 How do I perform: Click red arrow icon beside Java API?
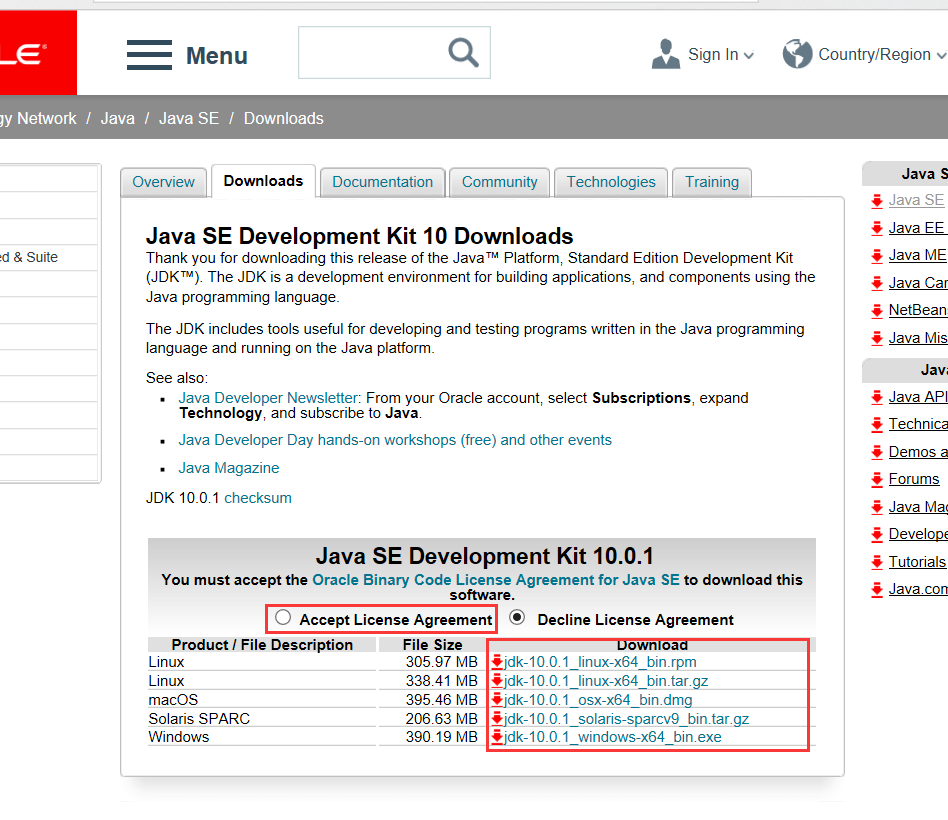point(877,397)
